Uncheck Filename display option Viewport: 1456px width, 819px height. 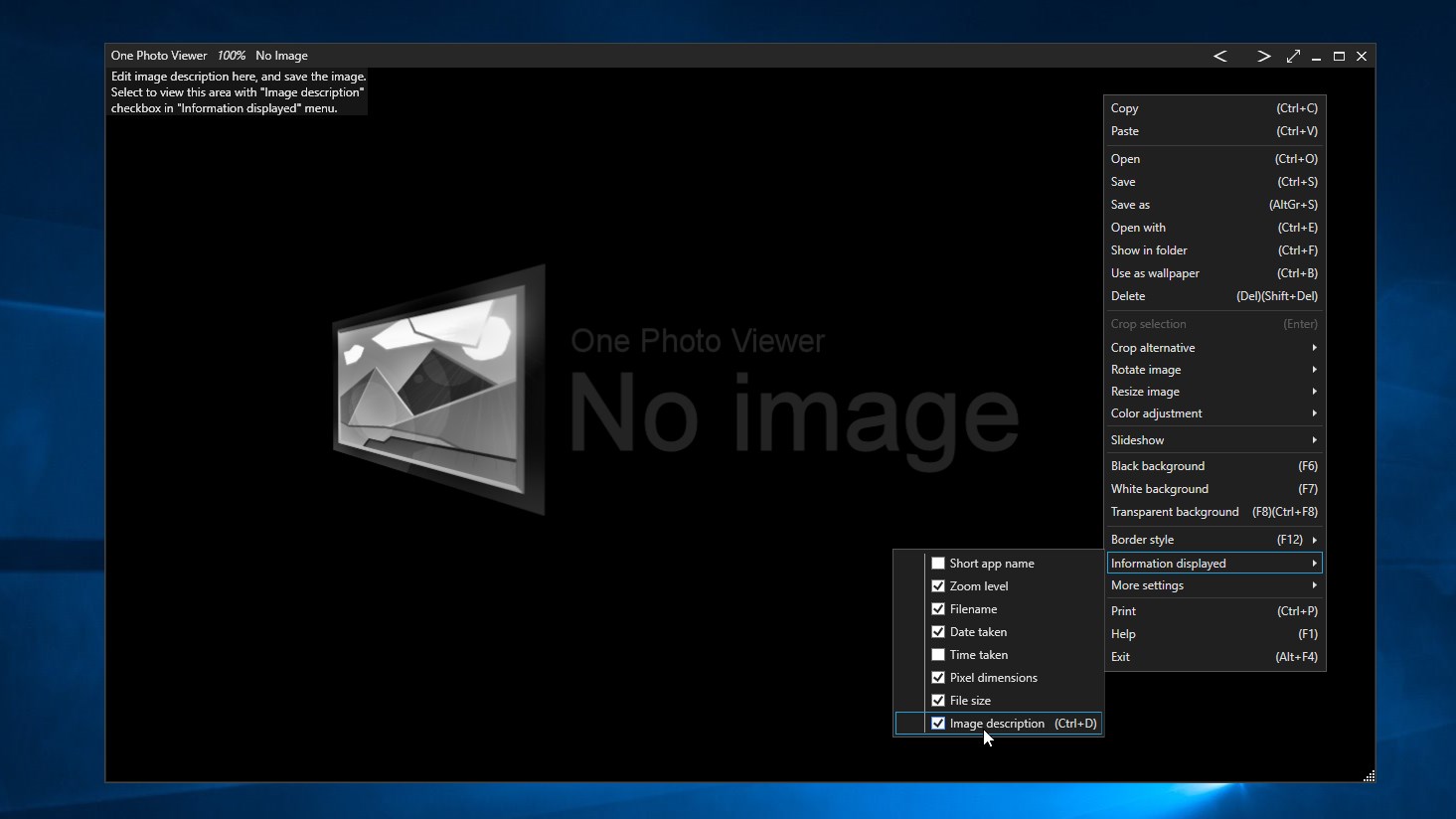(938, 609)
